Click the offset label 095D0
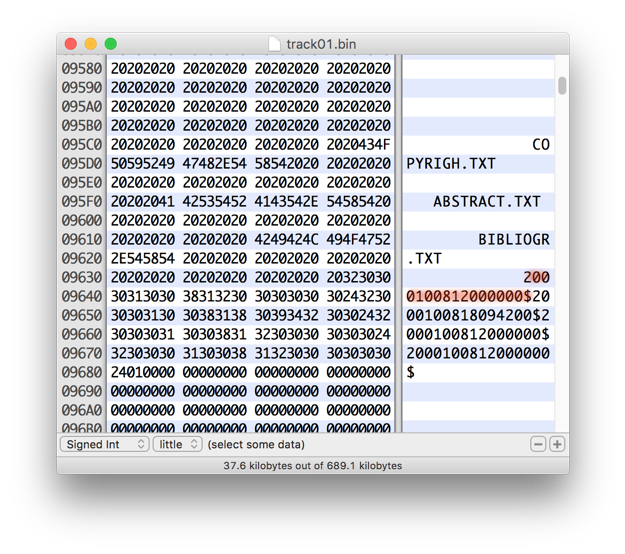 82,163
